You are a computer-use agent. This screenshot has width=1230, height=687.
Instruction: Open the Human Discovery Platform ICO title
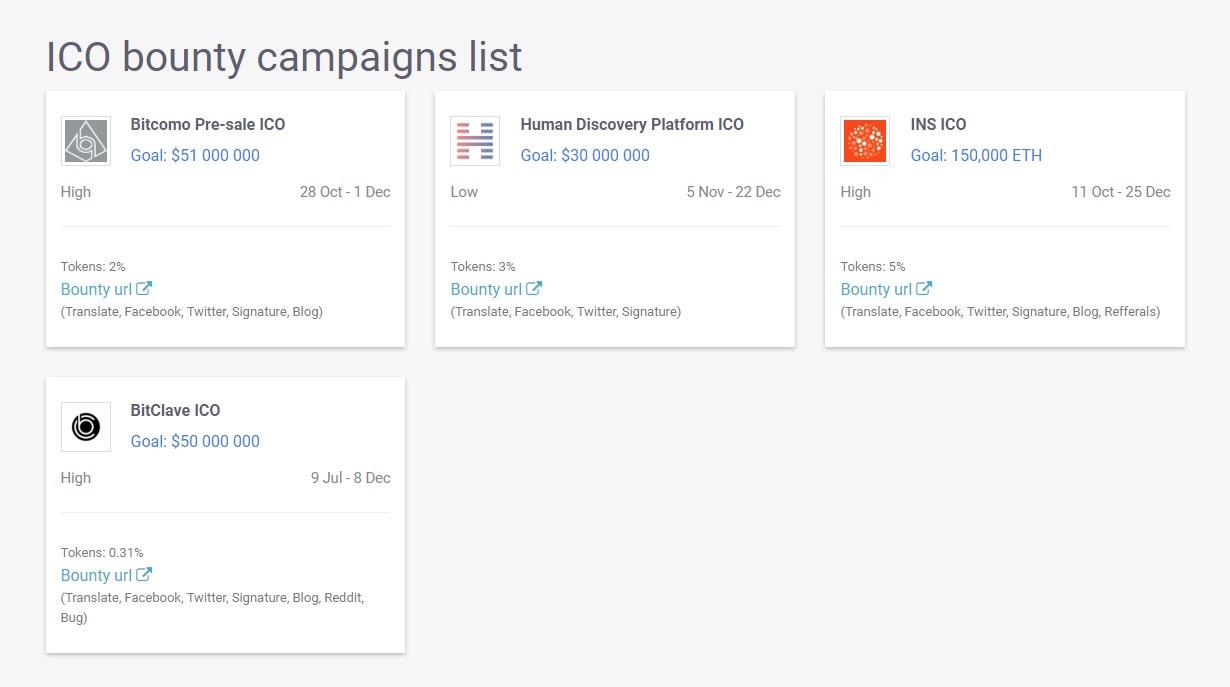[632, 125]
